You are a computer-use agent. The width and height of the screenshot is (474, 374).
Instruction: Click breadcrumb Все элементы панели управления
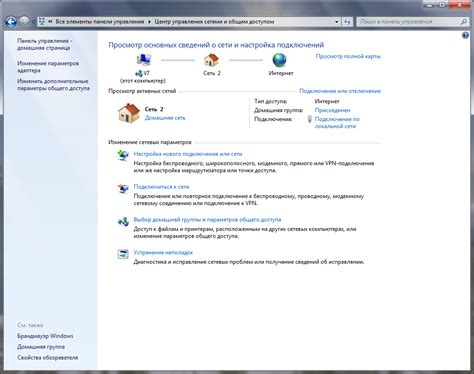(x=100, y=22)
